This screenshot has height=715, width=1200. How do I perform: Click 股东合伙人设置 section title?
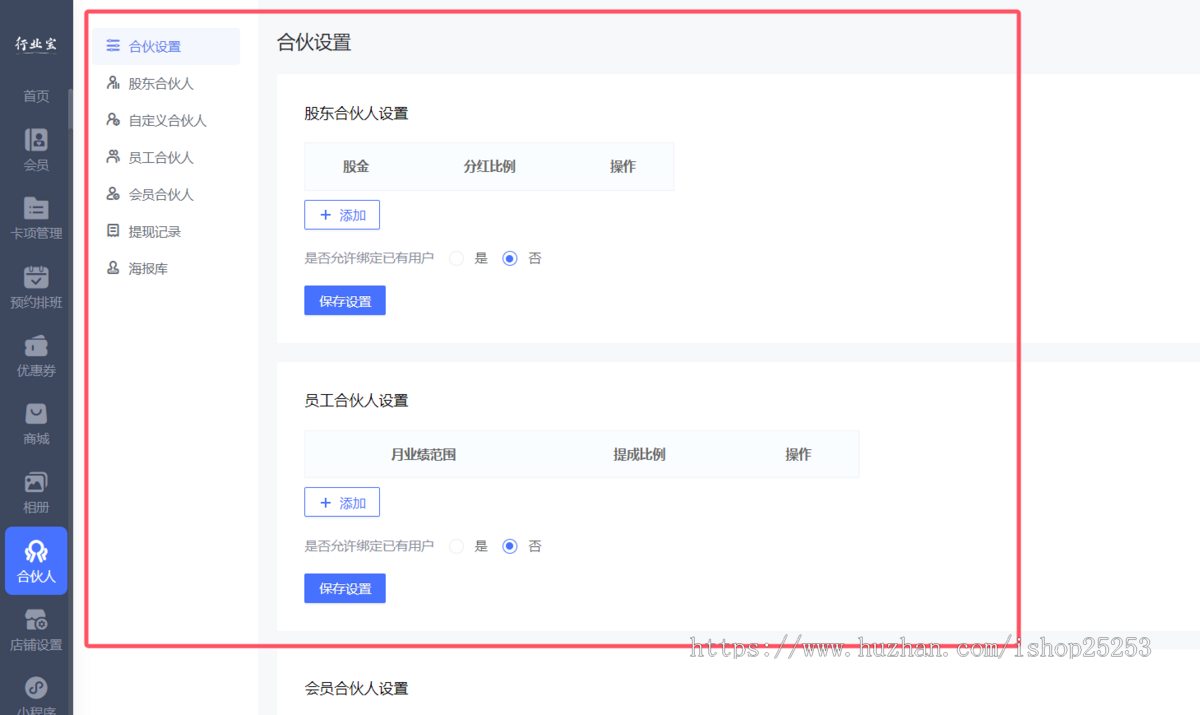[x=356, y=114]
